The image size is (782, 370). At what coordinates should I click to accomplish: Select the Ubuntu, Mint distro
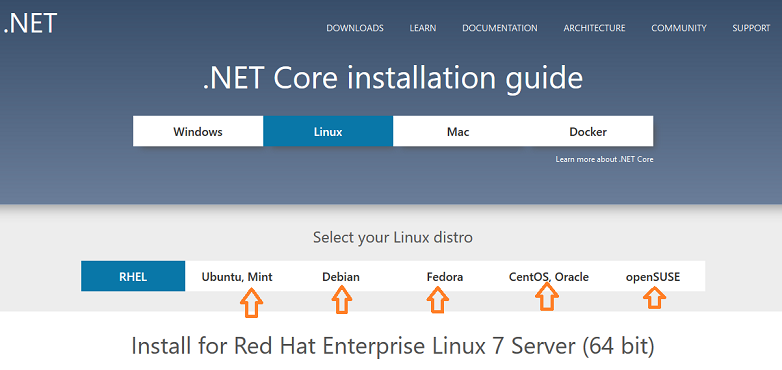pos(237,276)
